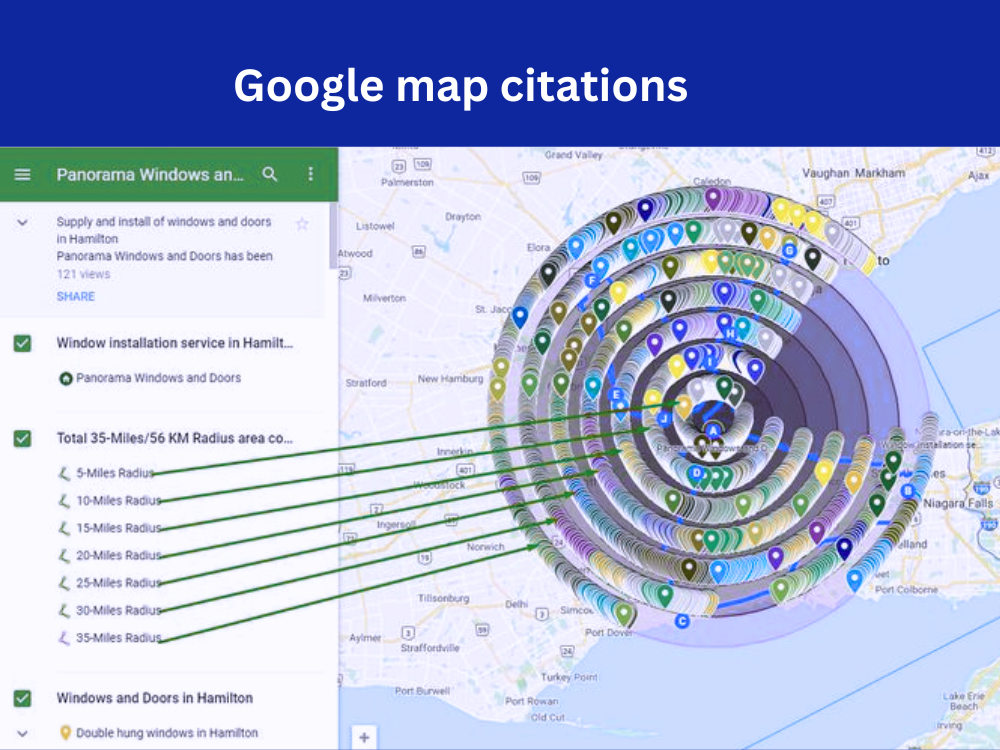Image resolution: width=1000 pixels, height=750 pixels.
Task: Click the blue marker labeled J on the map
Action: click(x=664, y=418)
